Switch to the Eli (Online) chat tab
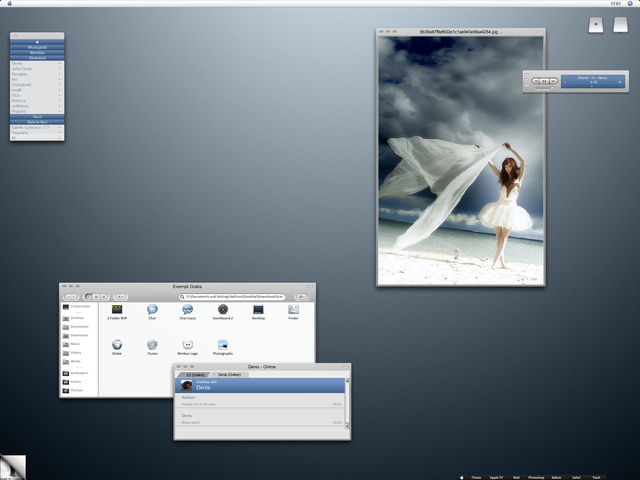 coord(194,374)
